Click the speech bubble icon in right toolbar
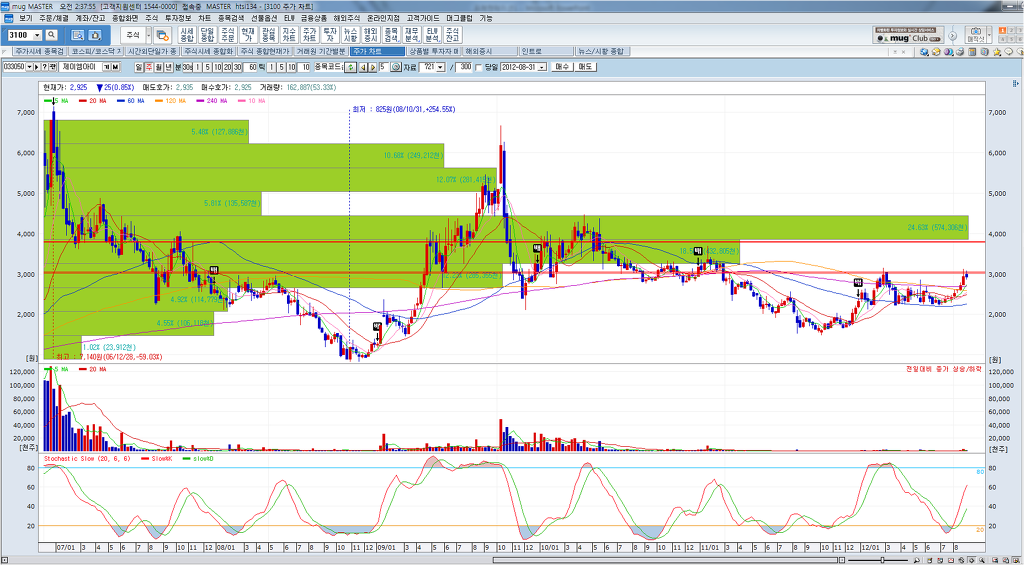 [x=1008, y=52]
